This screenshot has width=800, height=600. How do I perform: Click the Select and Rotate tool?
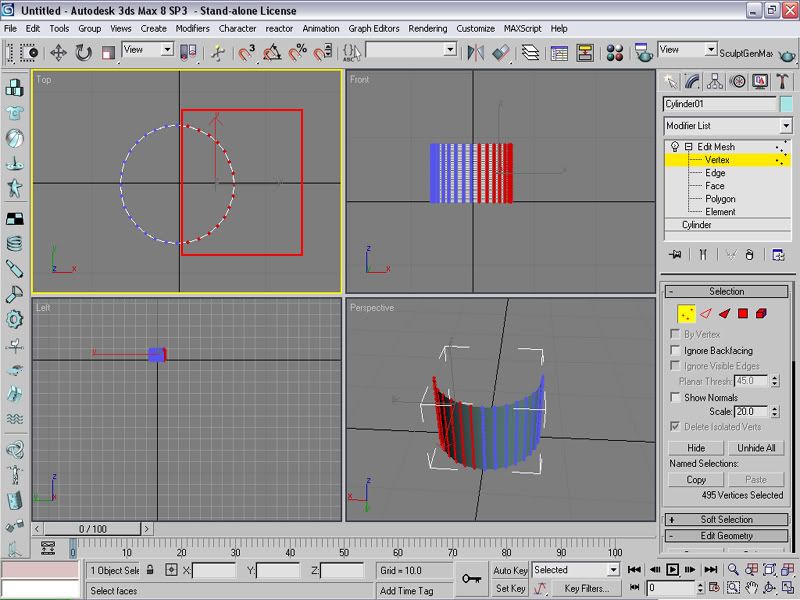point(83,52)
